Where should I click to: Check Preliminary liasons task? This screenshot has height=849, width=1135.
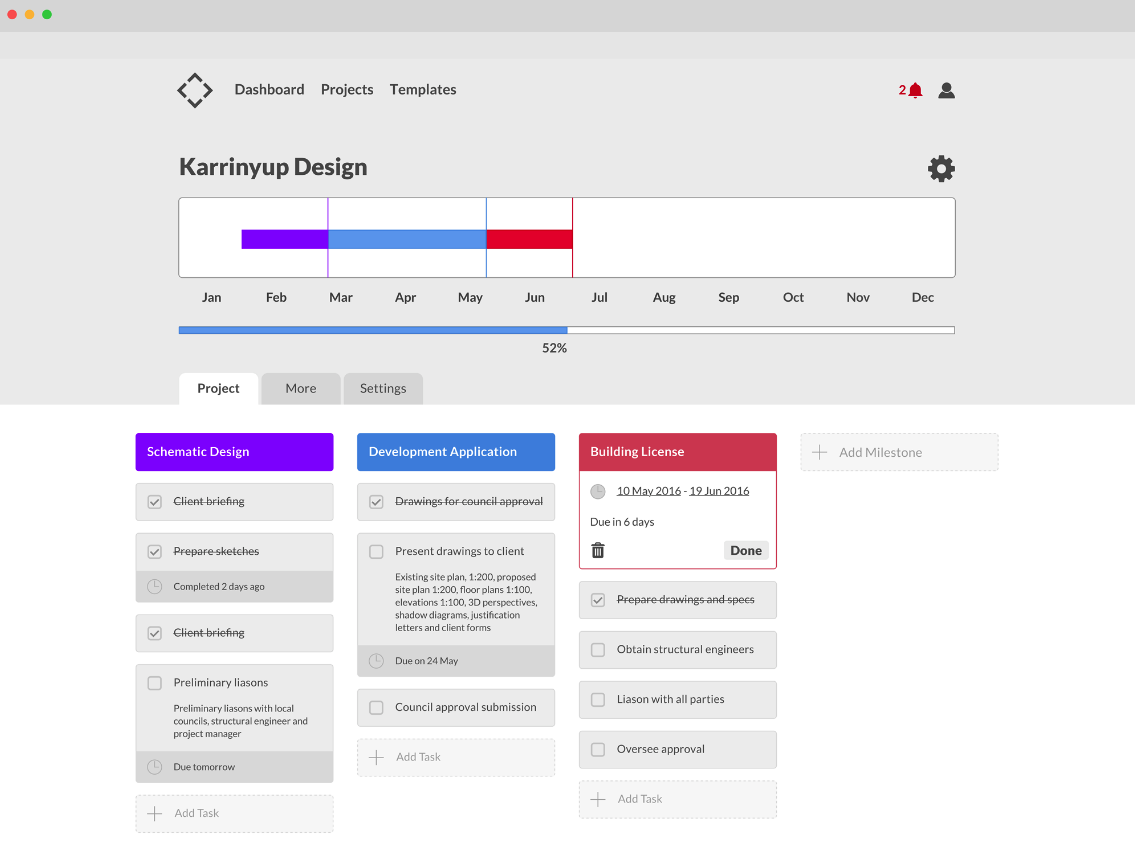coord(155,683)
